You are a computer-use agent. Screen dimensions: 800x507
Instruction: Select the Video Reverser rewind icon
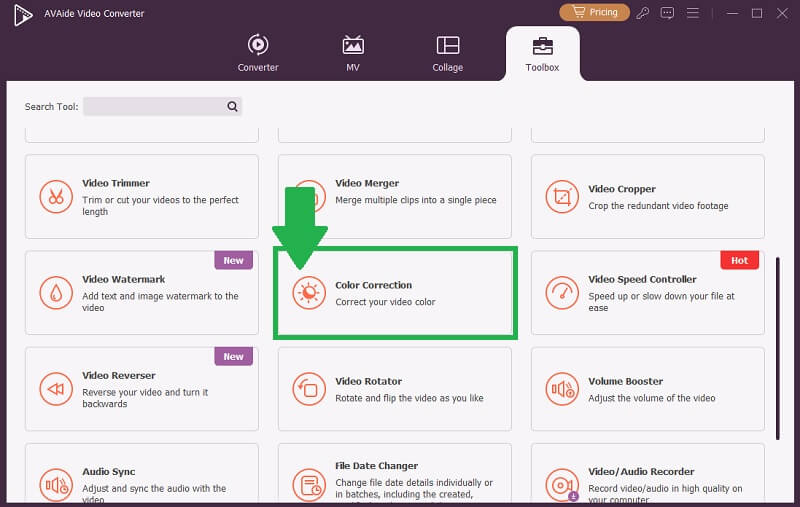[56, 388]
